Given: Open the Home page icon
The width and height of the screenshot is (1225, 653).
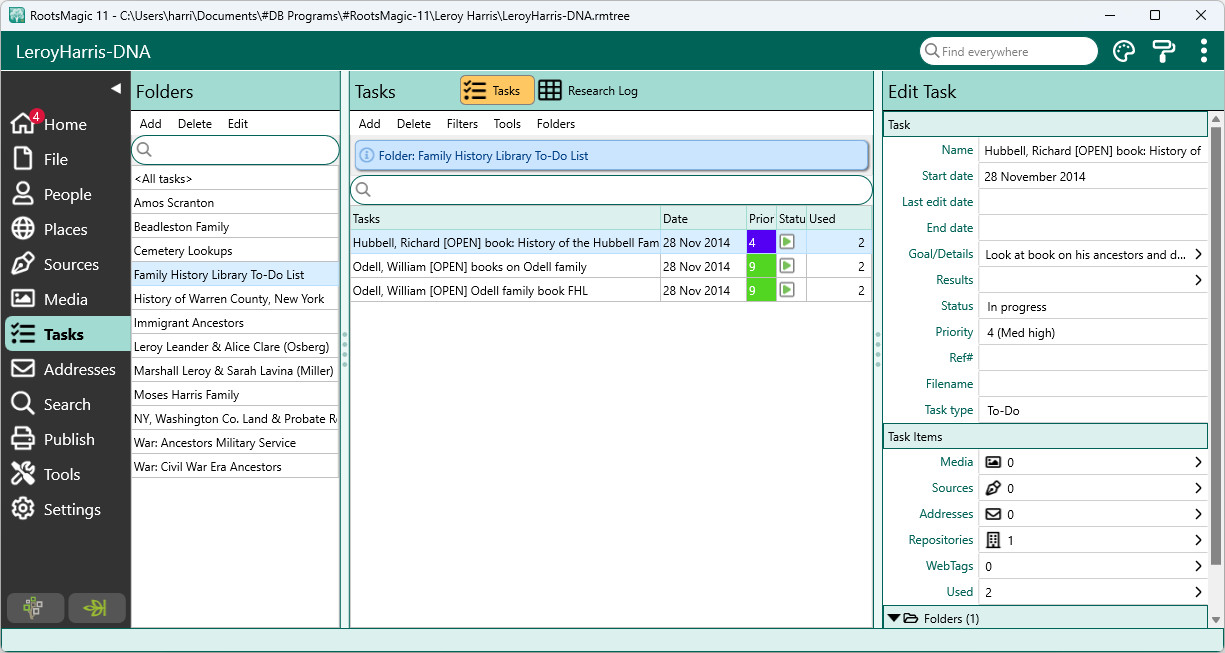Looking at the screenshot, I should (23, 124).
